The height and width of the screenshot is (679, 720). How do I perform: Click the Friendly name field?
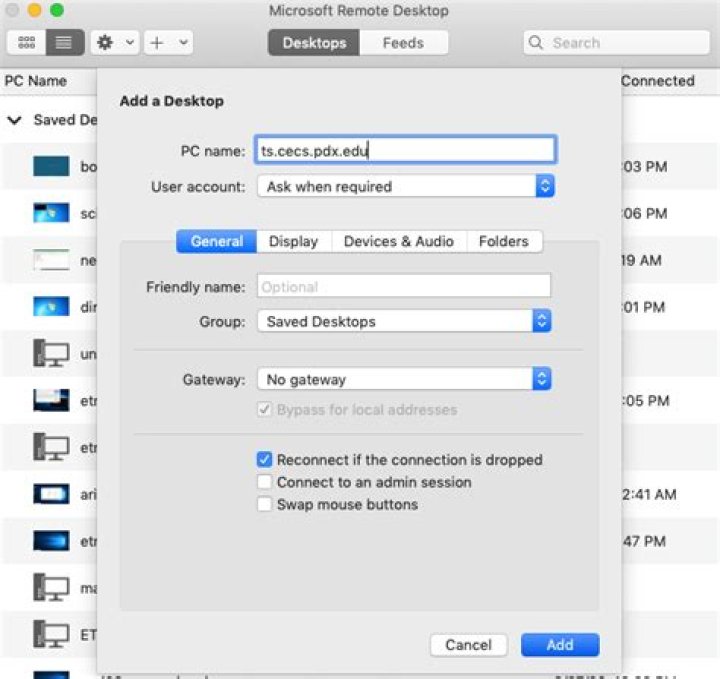click(404, 286)
